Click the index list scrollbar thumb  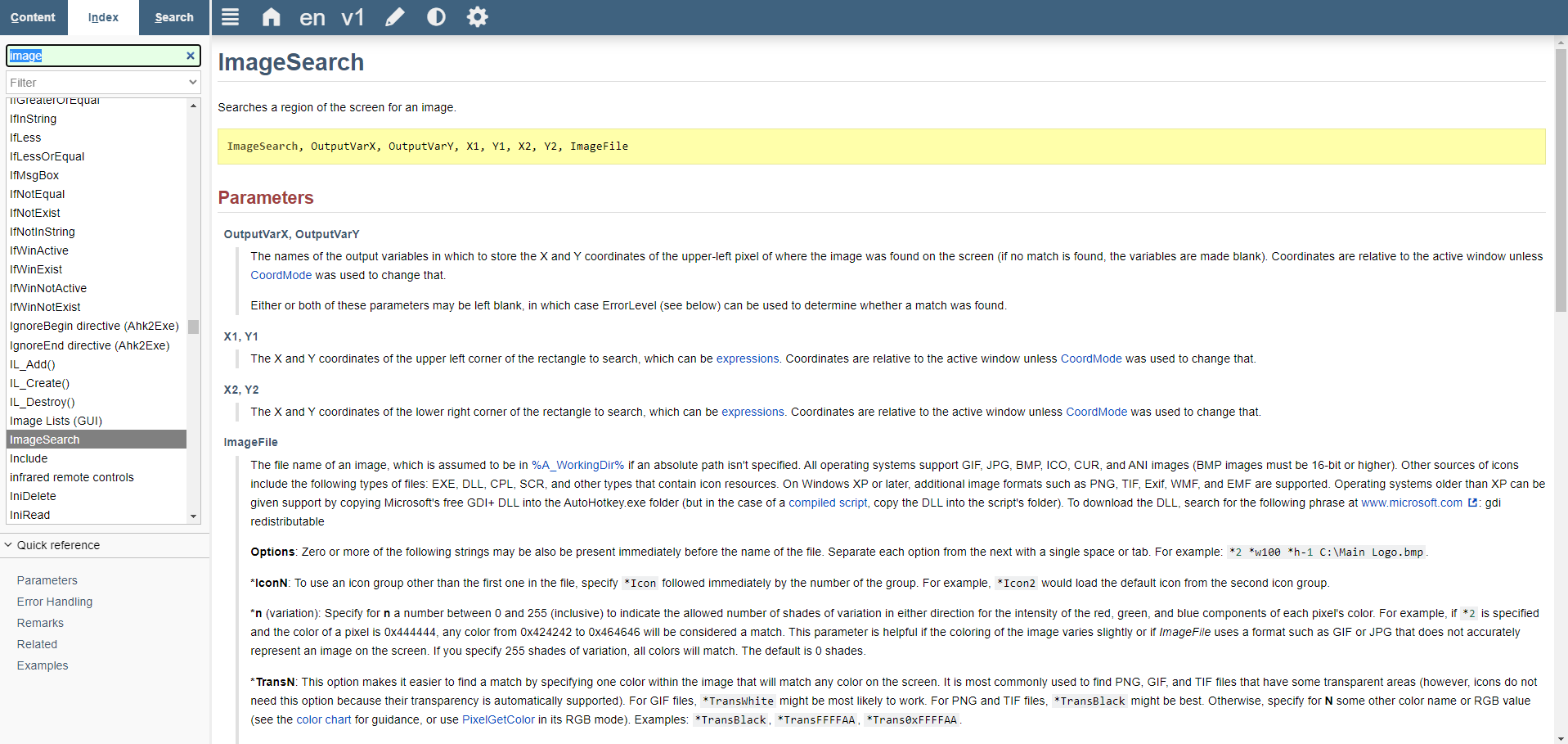click(194, 327)
